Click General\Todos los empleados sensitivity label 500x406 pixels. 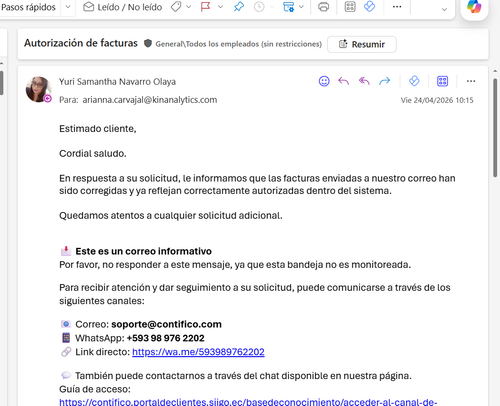tap(239, 44)
